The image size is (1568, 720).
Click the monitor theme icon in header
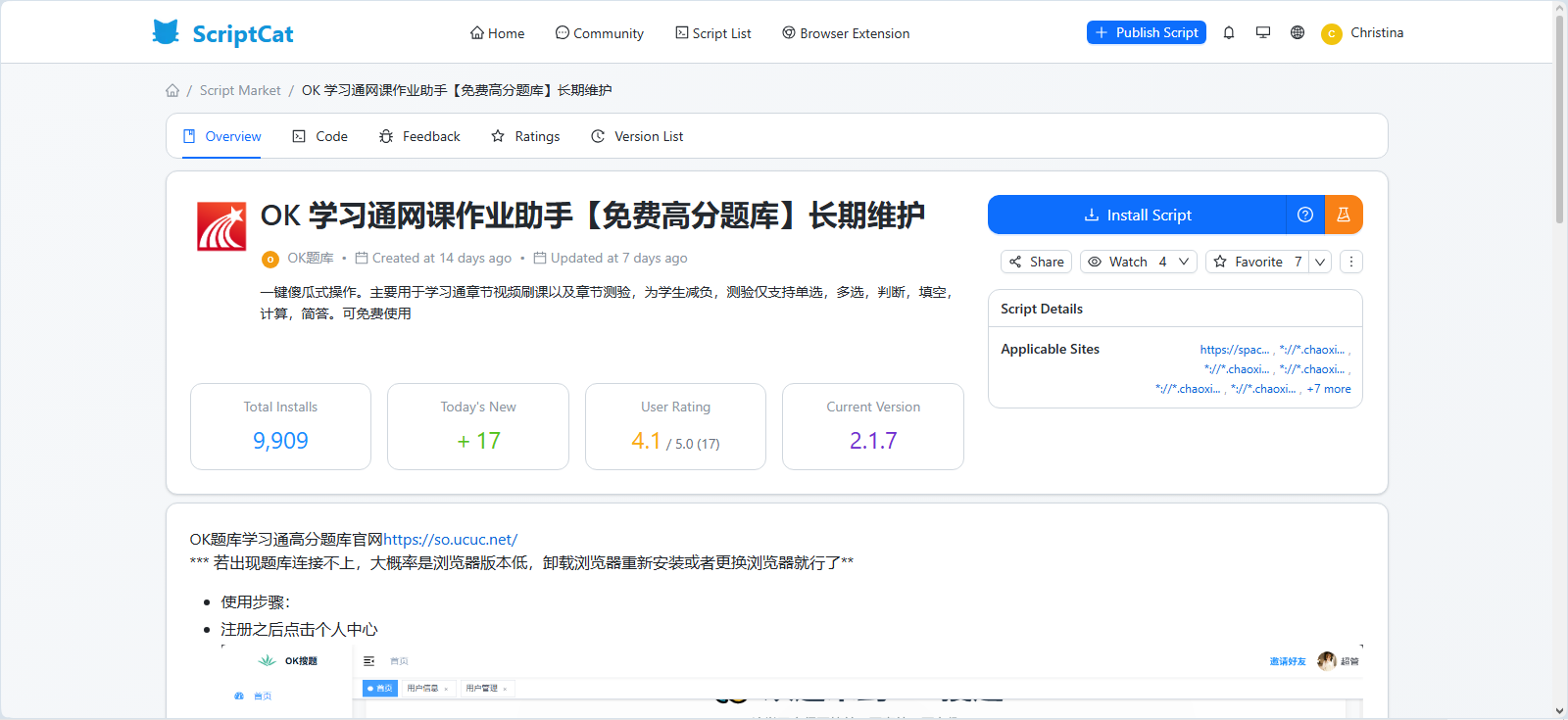pyautogui.click(x=1263, y=32)
